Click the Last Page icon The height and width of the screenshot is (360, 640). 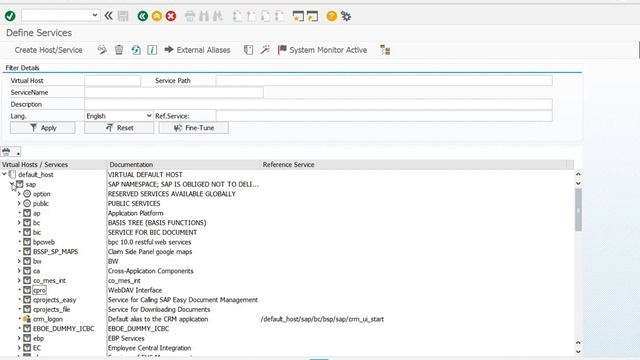(280, 16)
